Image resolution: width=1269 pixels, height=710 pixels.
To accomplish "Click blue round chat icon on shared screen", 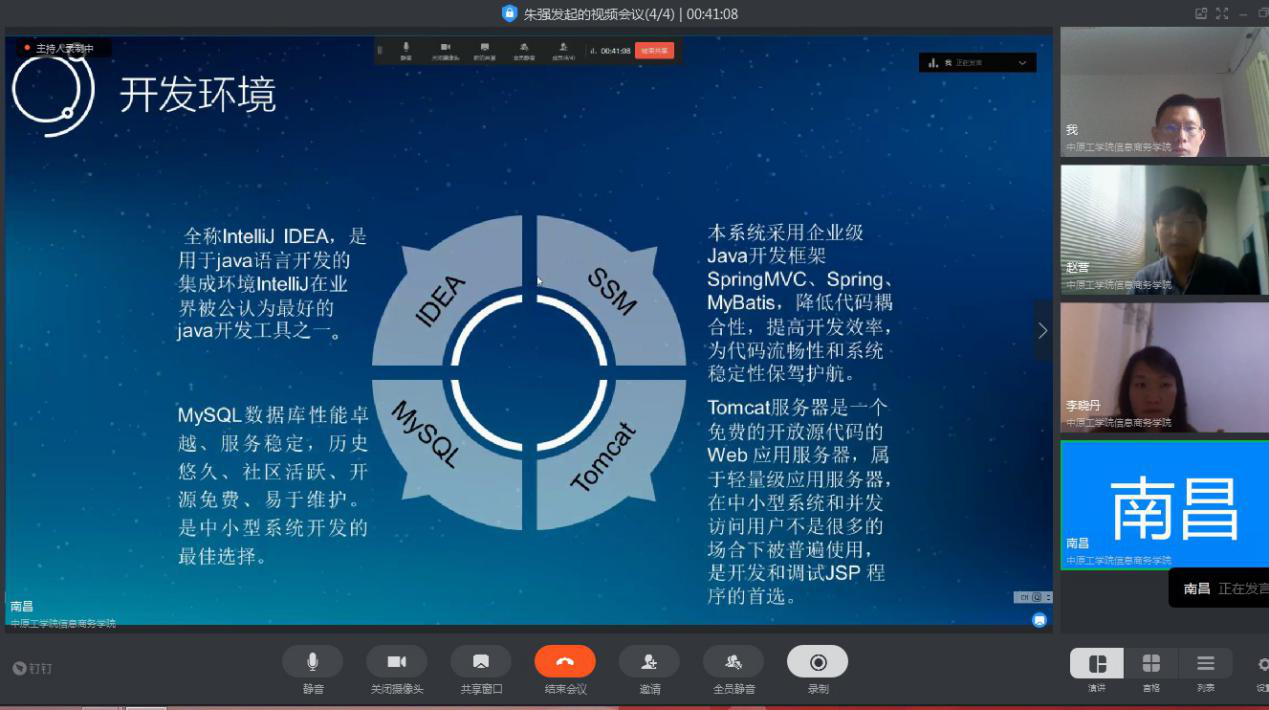I will 1040,620.
